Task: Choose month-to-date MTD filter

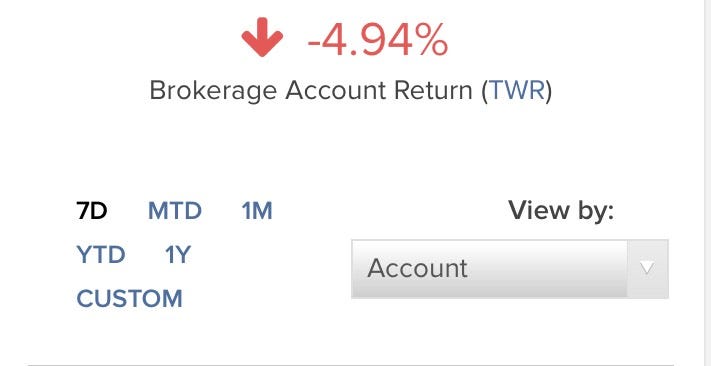Action: 175,211
